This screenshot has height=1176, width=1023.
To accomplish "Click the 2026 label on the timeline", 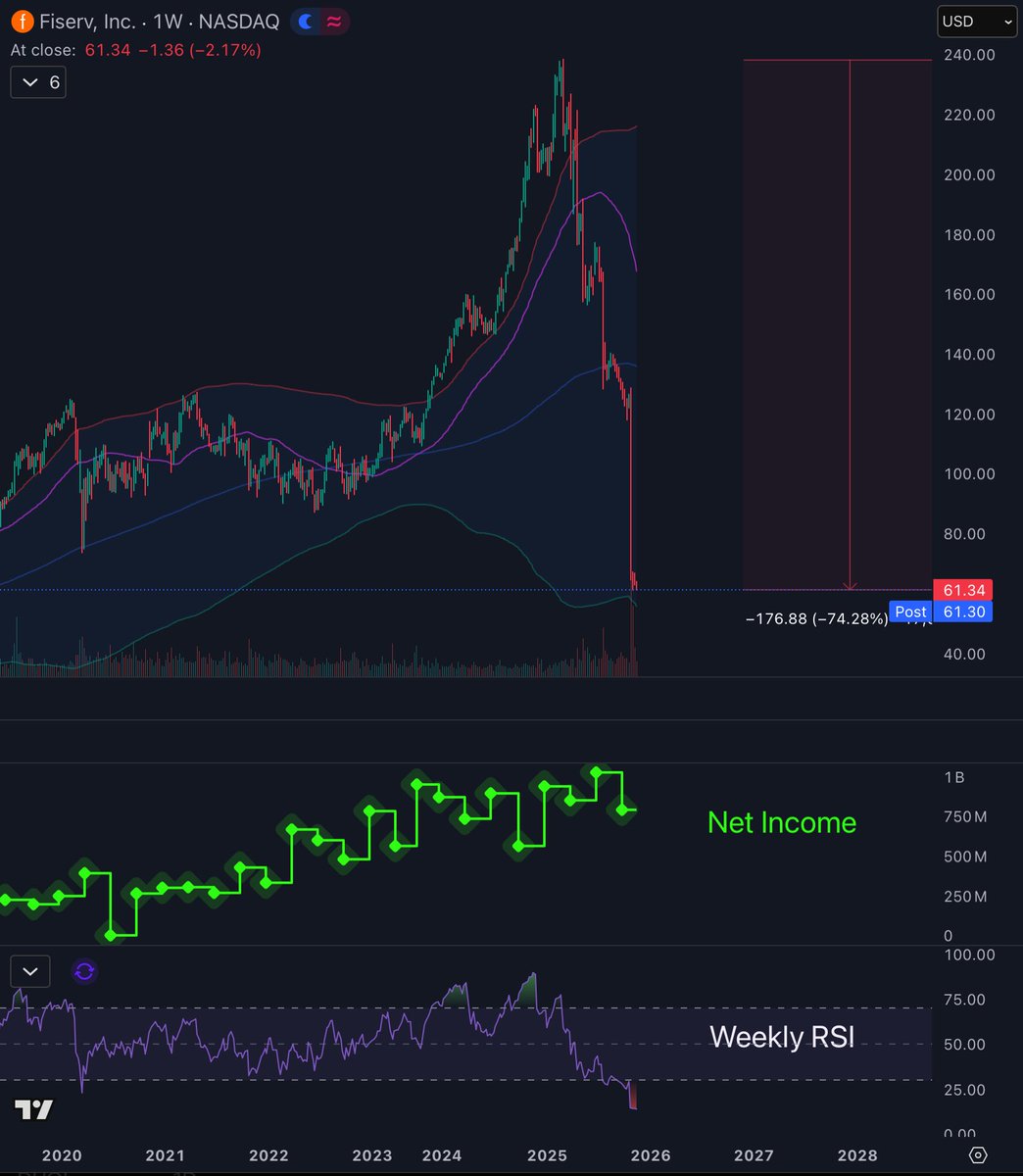I will 651,1155.
